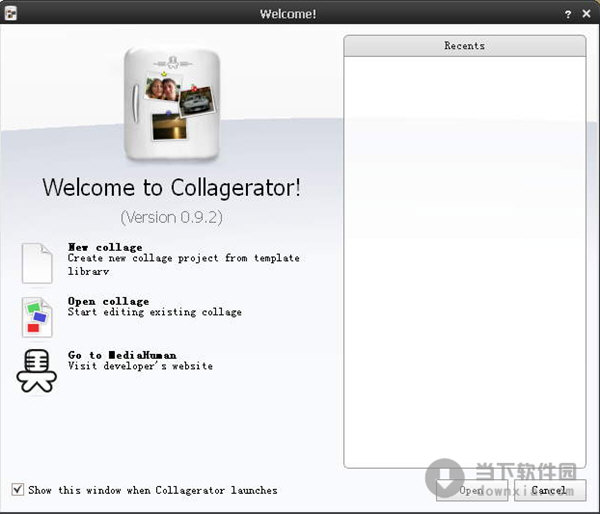The height and width of the screenshot is (514, 600).
Task: Click the question mark help button
Action: coord(568,14)
